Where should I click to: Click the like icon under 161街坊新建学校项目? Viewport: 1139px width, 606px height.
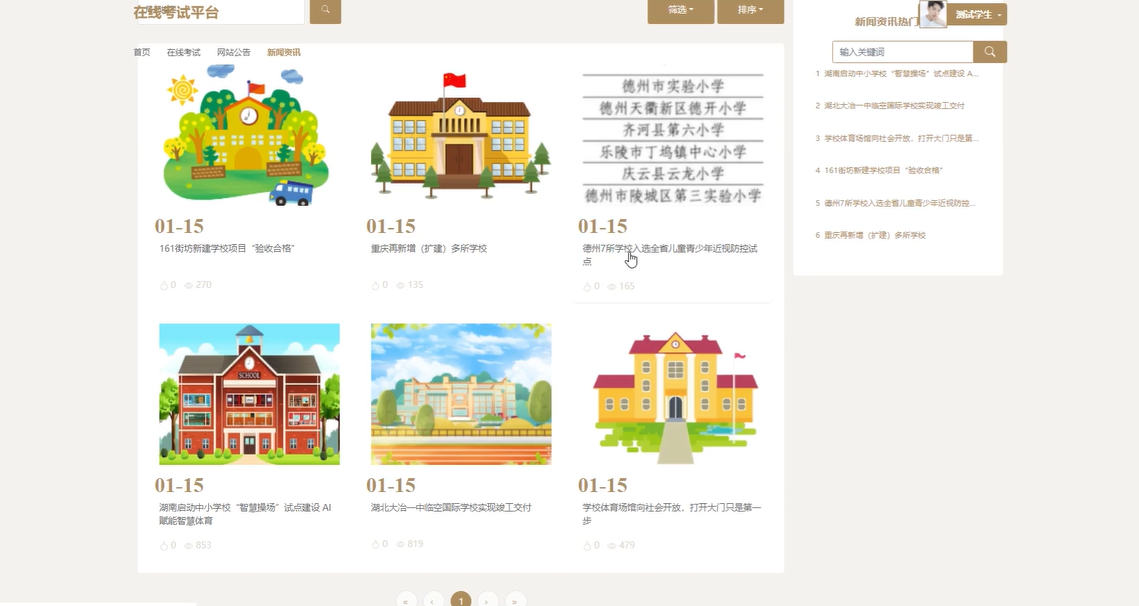tap(164, 286)
